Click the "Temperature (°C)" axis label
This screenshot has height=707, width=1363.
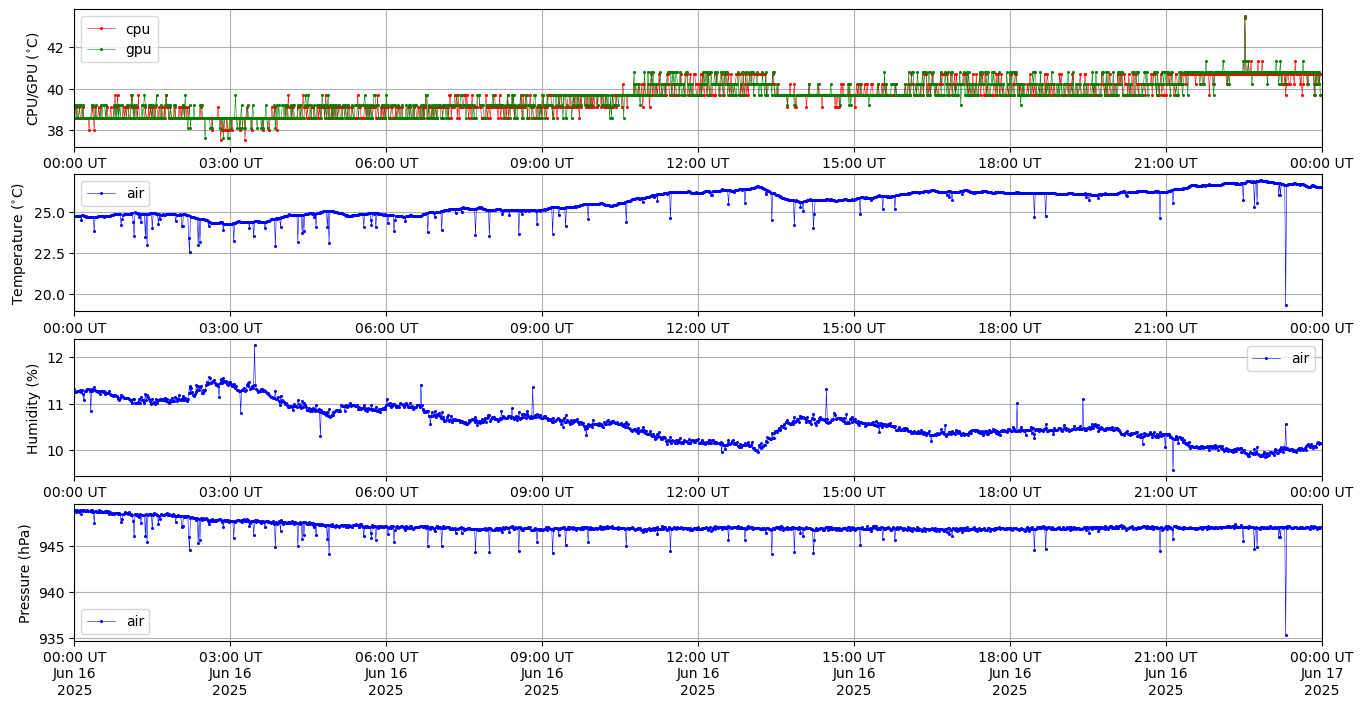18,243
